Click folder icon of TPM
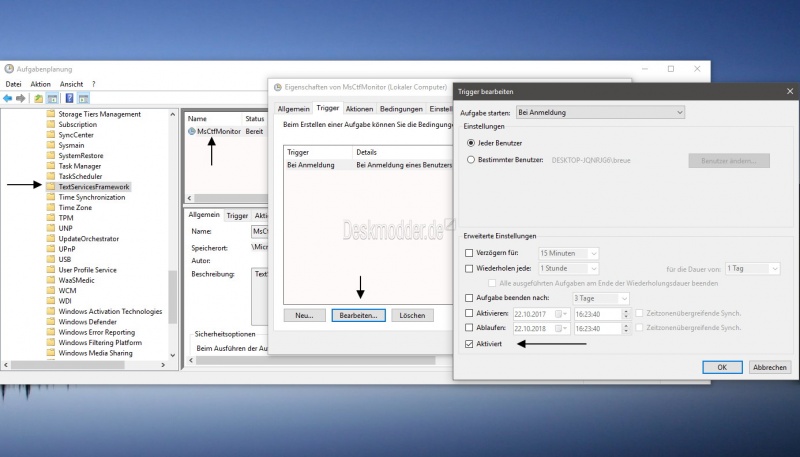The width and height of the screenshot is (800, 457). coord(51,217)
